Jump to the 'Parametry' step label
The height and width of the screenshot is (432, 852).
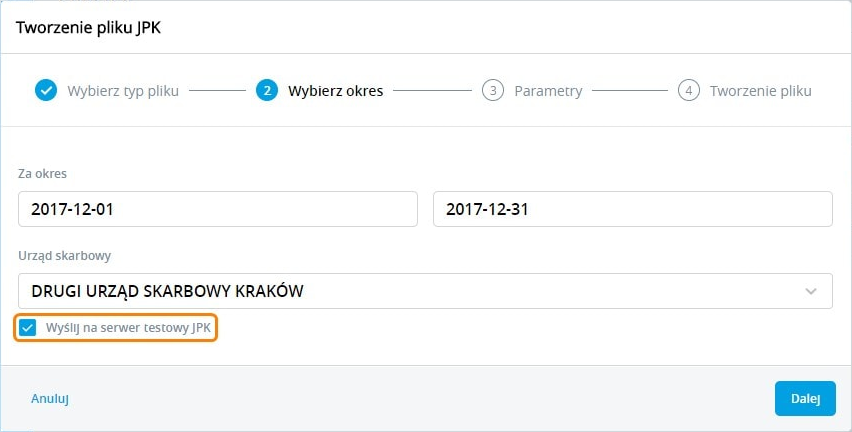(x=548, y=91)
